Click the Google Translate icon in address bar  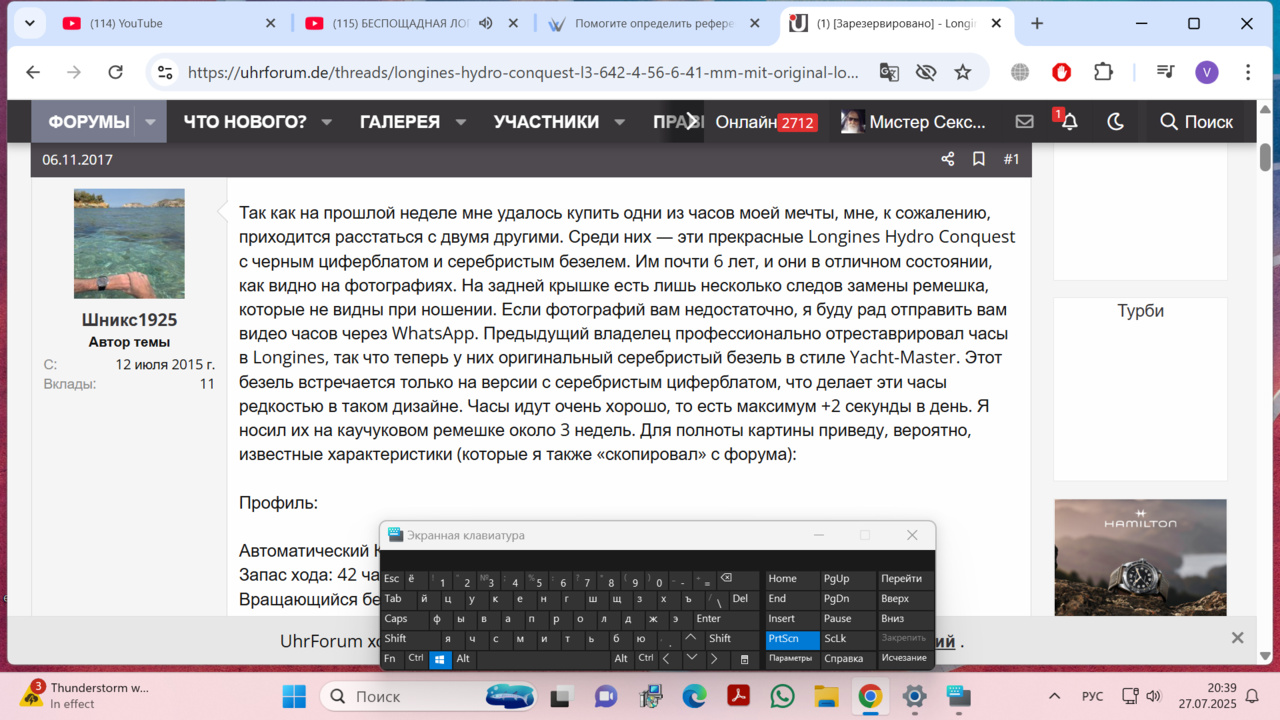(889, 72)
